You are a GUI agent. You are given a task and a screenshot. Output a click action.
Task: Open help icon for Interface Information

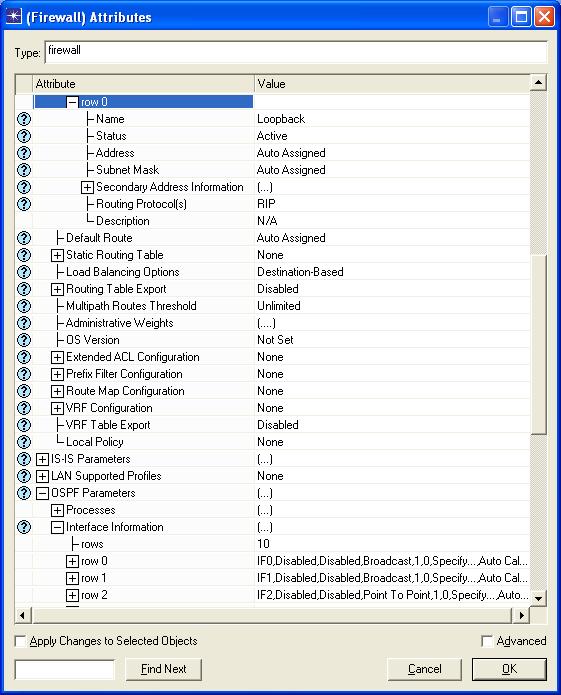24,527
